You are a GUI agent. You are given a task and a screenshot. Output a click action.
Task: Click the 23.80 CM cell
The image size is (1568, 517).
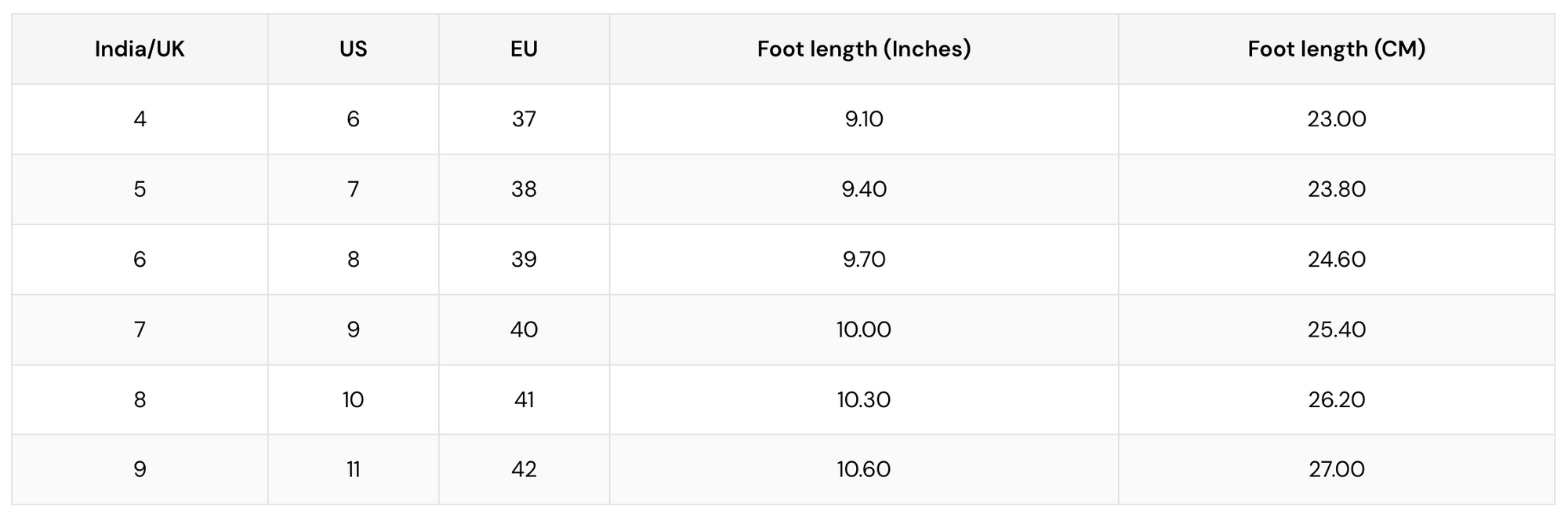click(1337, 189)
